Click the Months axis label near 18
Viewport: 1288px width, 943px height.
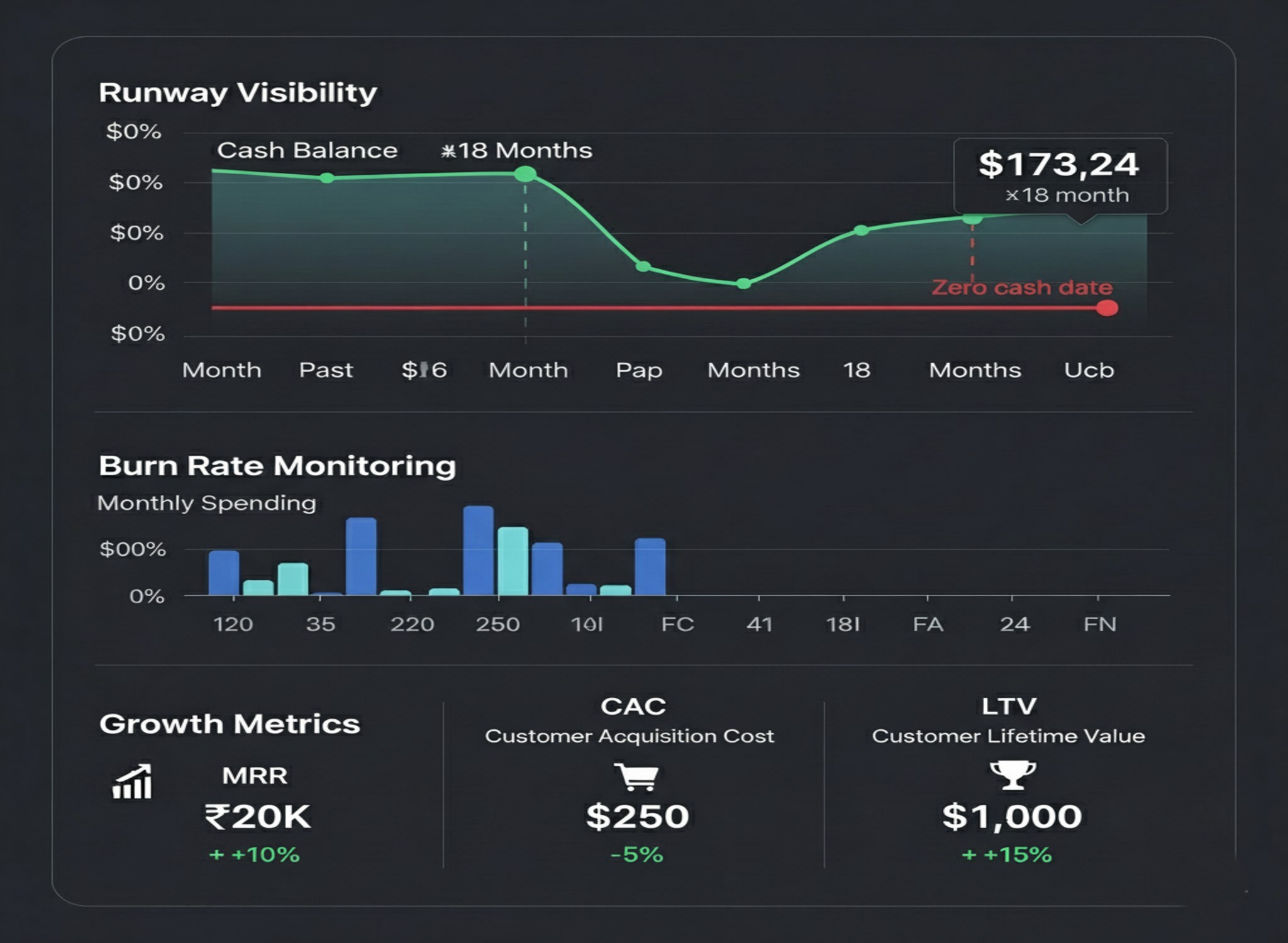pyautogui.click(x=973, y=370)
